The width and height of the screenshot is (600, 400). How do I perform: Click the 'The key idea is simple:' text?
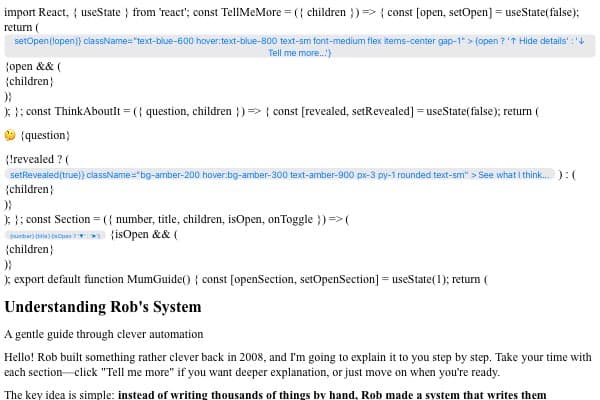pos(59,394)
